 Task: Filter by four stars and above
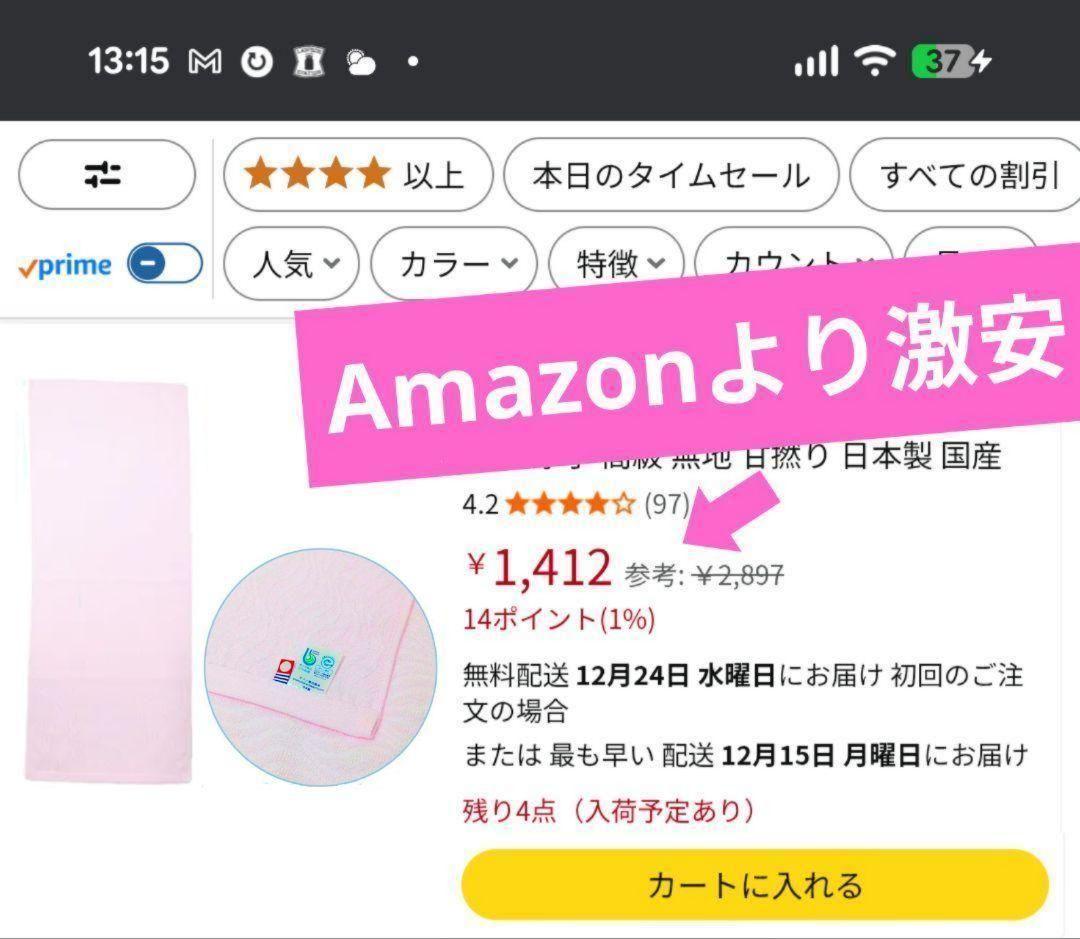pos(357,175)
